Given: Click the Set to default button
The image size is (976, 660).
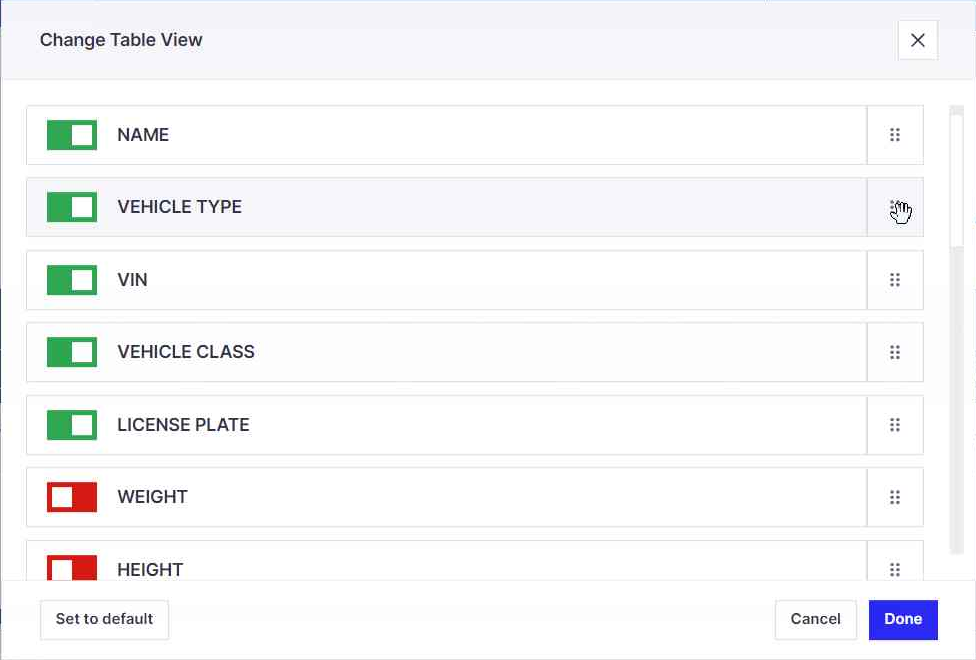Looking at the screenshot, I should 104,619.
